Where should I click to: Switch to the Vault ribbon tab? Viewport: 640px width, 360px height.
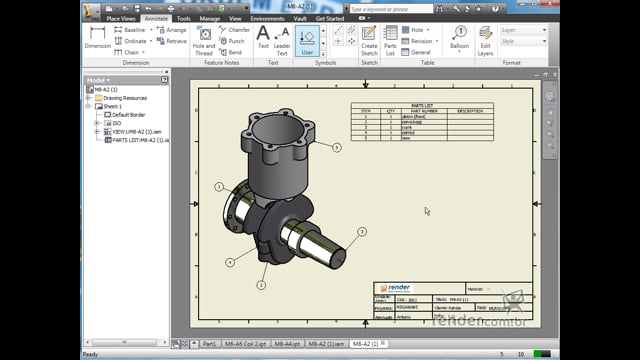point(300,18)
